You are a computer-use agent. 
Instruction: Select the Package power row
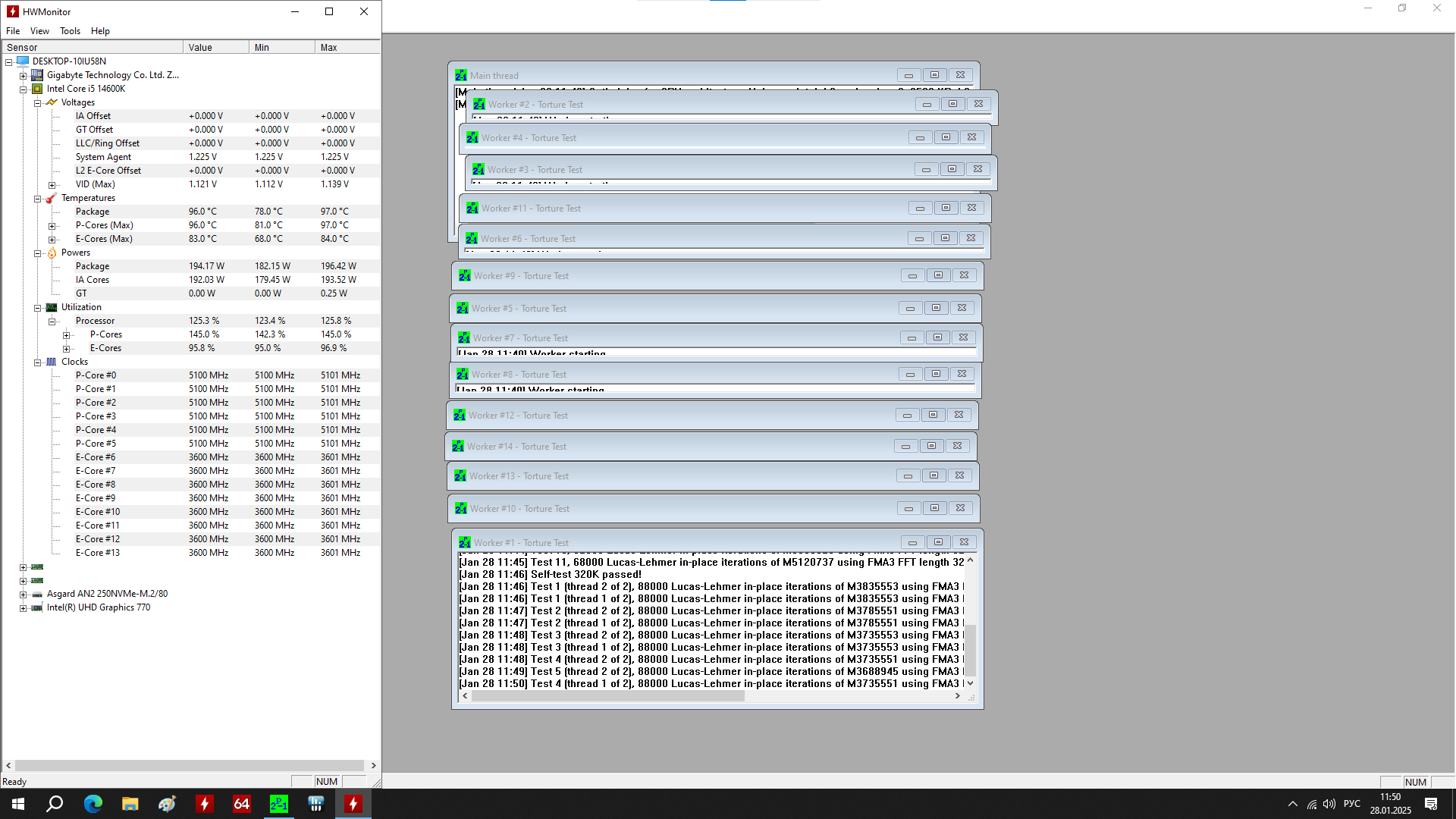(93, 266)
